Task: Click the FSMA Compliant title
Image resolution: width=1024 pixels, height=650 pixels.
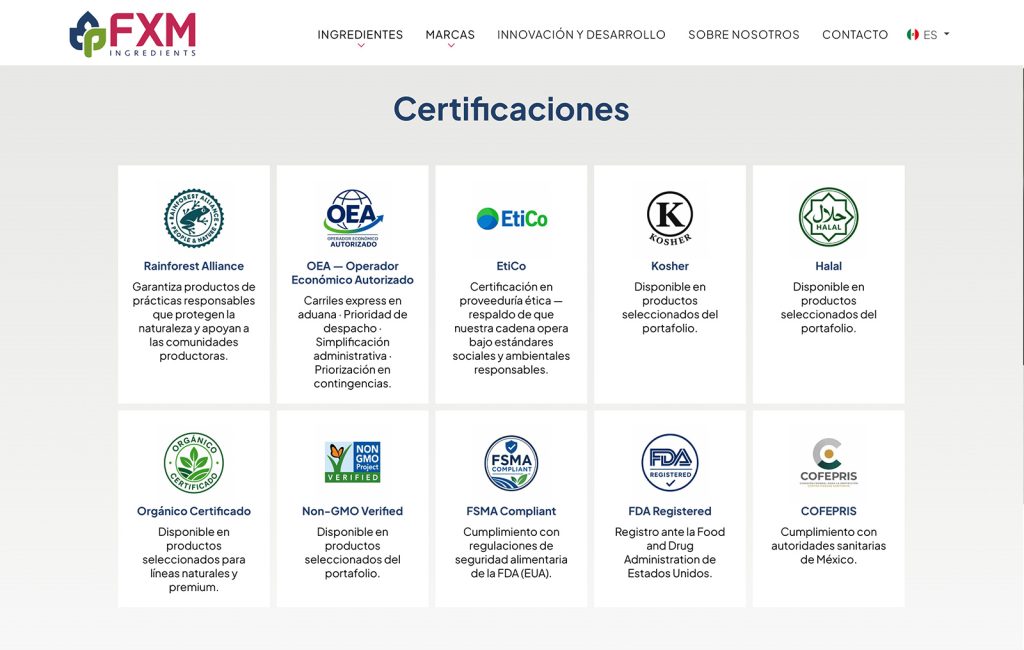Action: coord(511,511)
